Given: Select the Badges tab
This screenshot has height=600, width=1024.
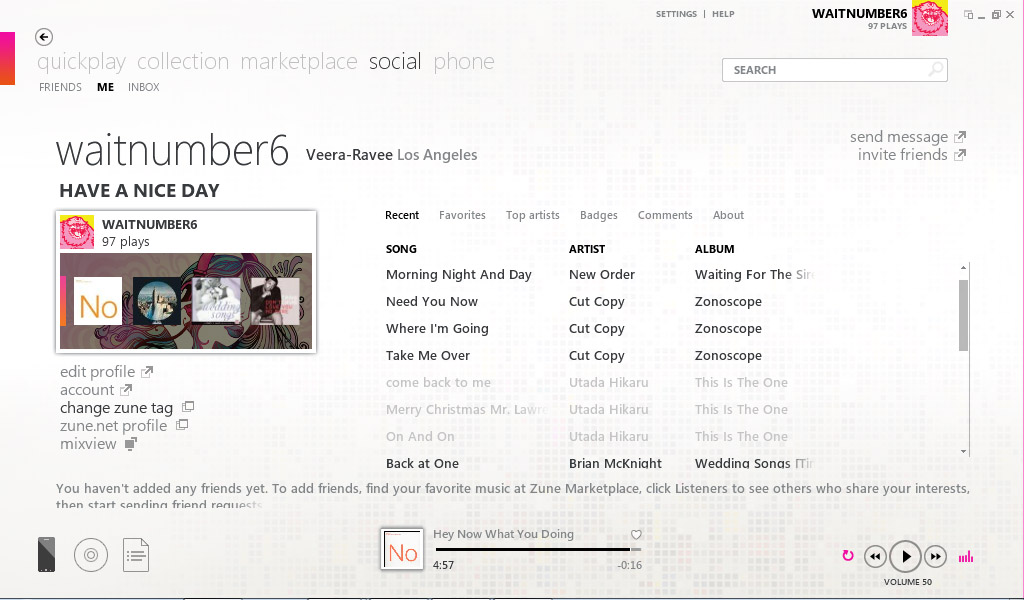Looking at the screenshot, I should (599, 215).
